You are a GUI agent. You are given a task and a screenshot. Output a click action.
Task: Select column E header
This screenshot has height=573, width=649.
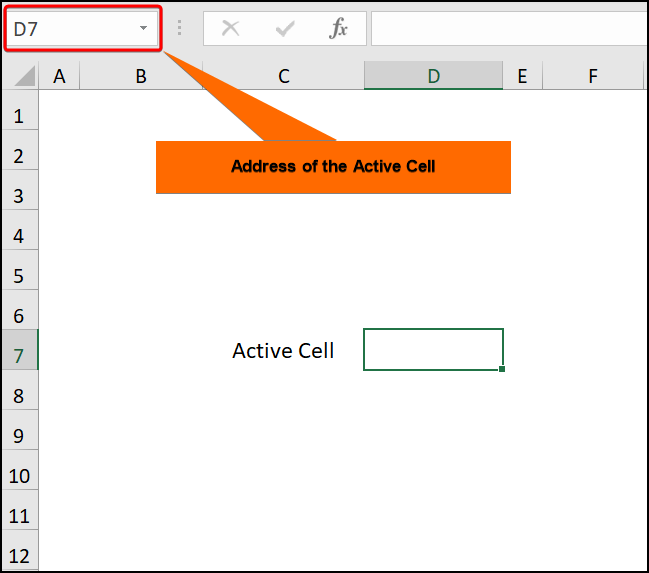tap(521, 76)
